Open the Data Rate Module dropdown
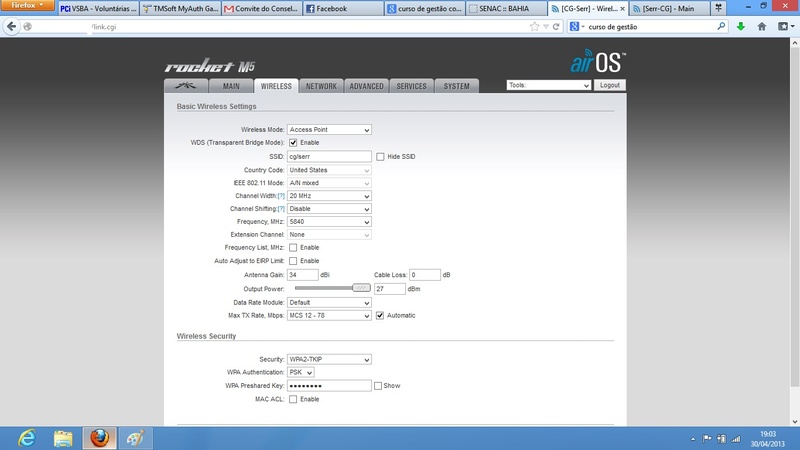The image size is (800, 450). point(329,303)
